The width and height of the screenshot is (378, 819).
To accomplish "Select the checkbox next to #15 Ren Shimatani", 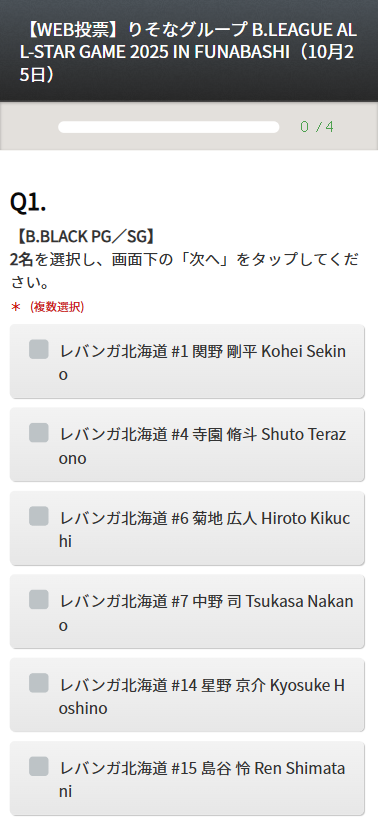I will pos(39,766).
